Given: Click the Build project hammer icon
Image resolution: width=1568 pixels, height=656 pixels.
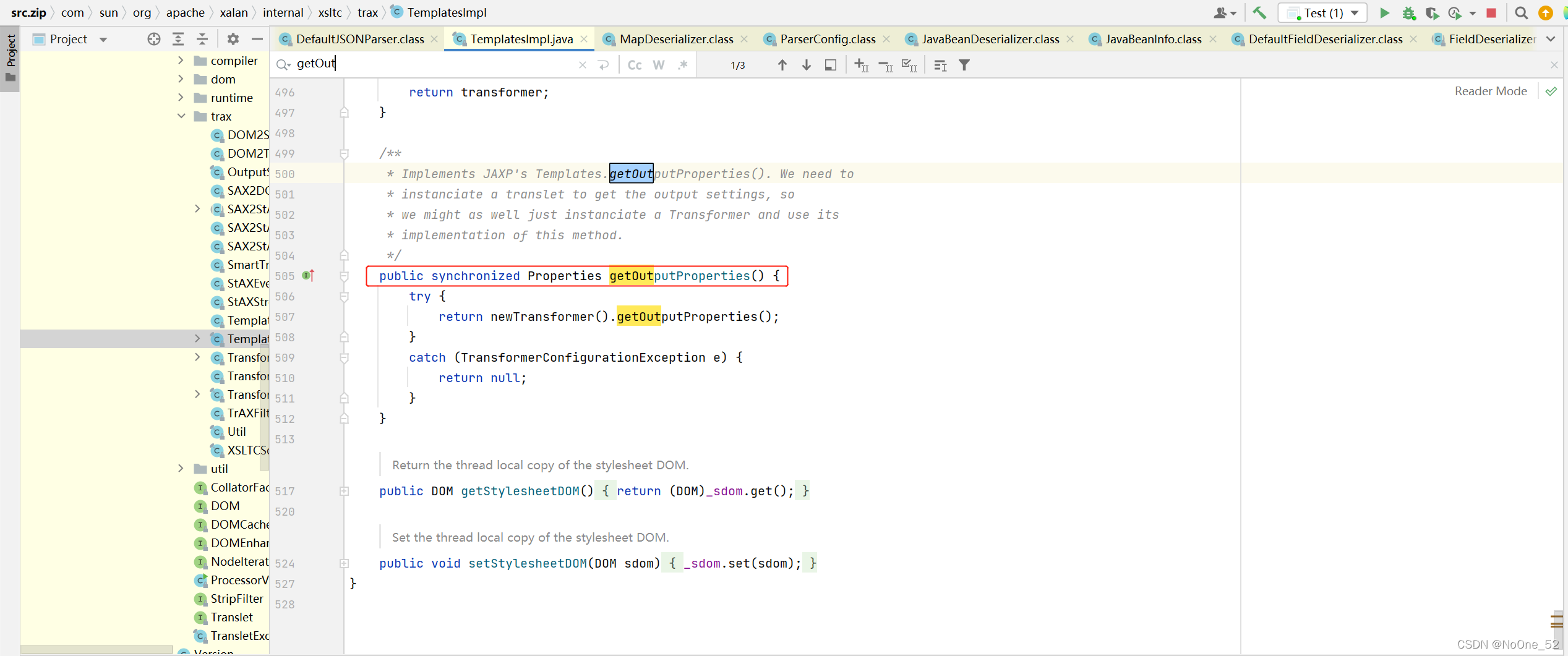Looking at the screenshot, I should (x=1259, y=13).
